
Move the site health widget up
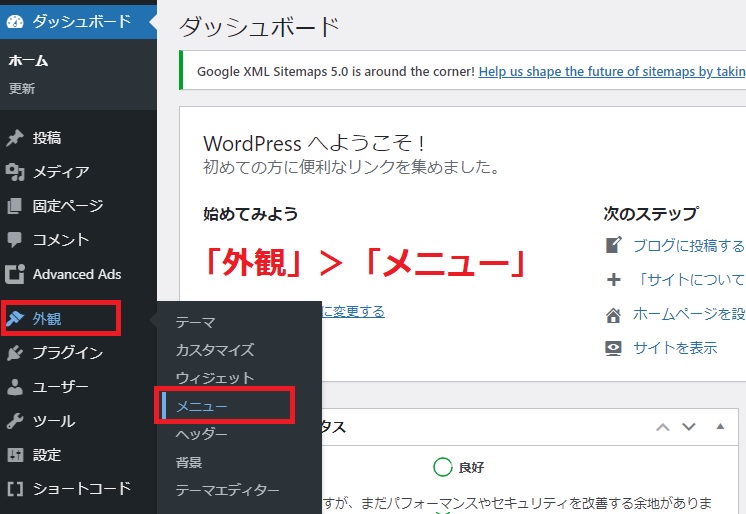point(663,427)
